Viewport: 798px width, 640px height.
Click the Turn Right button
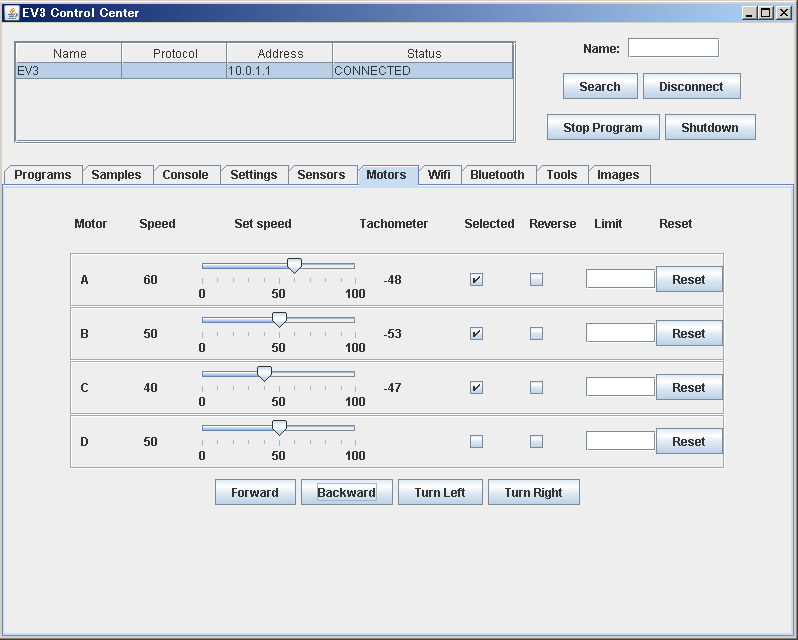pos(533,492)
